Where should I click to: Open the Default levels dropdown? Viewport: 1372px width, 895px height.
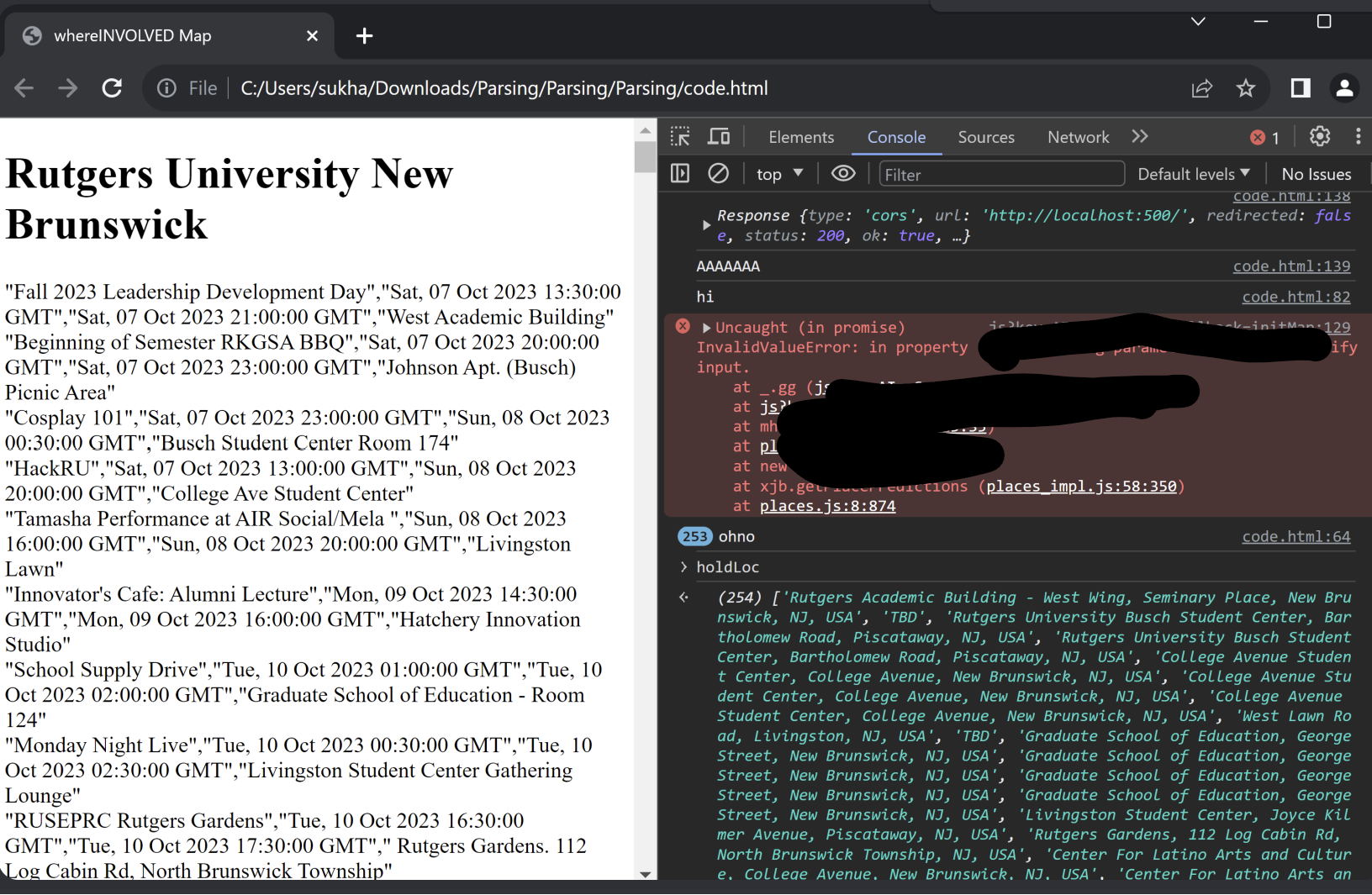[x=1194, y=174]
